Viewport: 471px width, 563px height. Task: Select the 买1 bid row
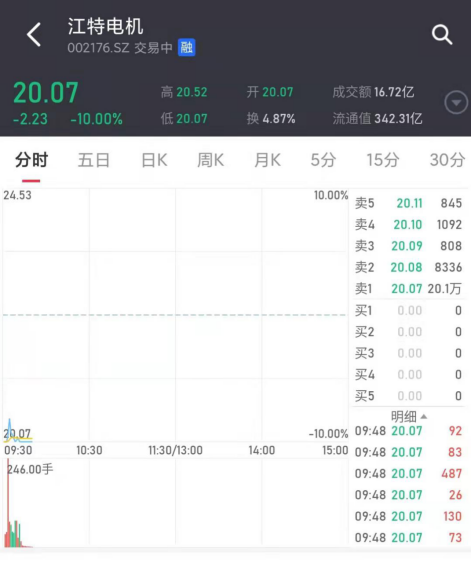[x=408, y=310]
